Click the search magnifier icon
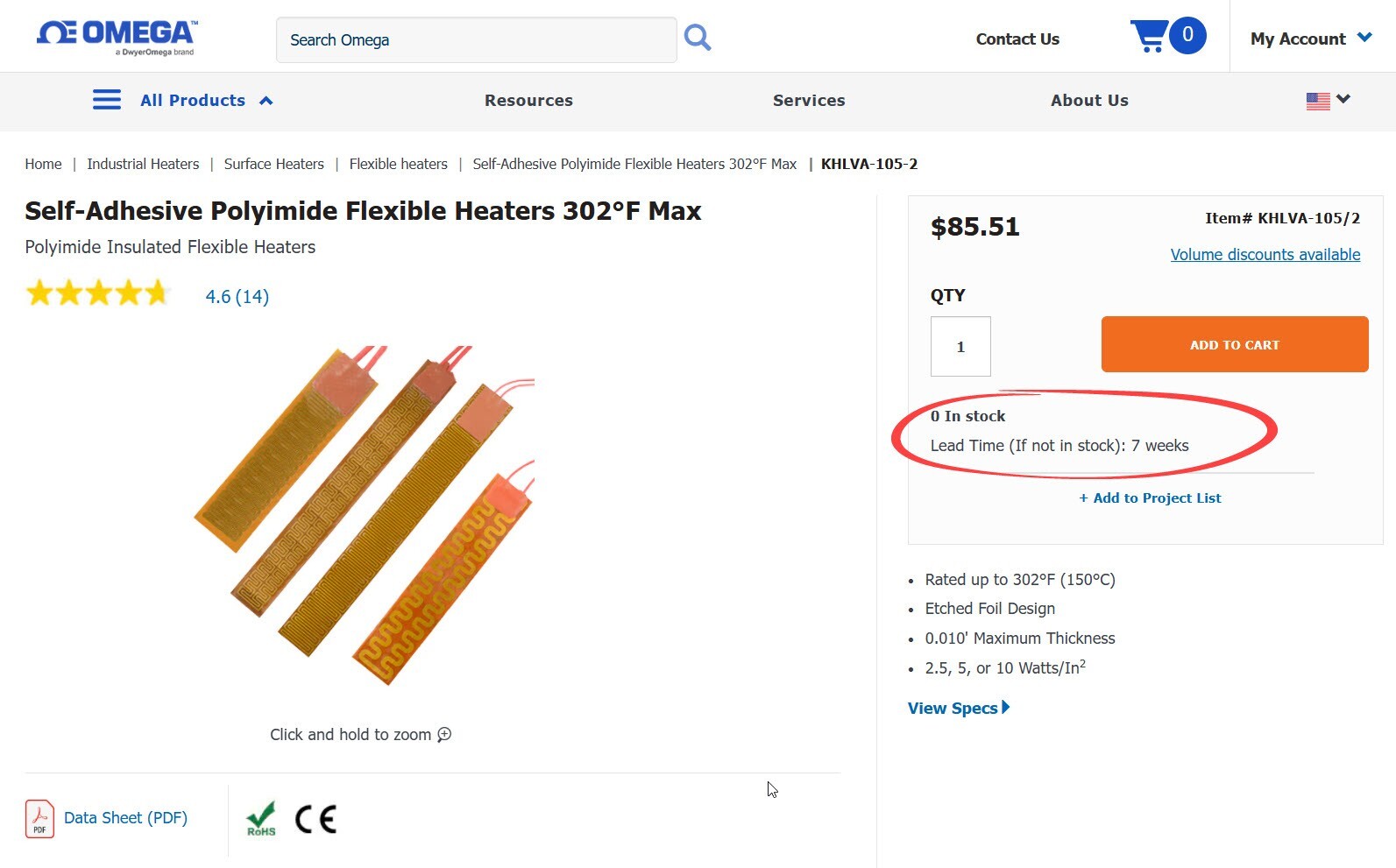The height and width of the screenshot is (868, 1396). coord(698,38)
